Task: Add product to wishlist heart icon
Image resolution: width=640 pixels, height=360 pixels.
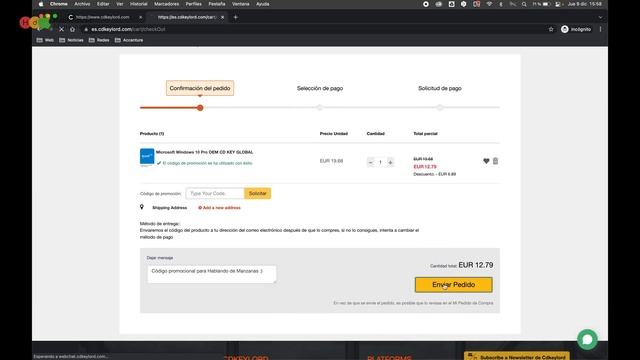Action: pyautogui.click(x=486, y=161)
